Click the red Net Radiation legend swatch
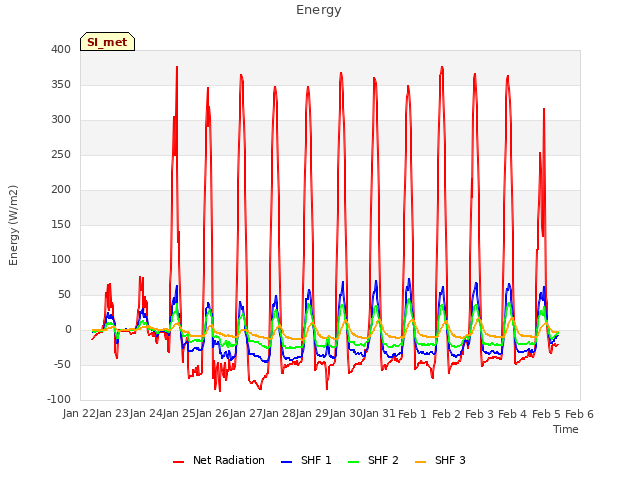The image size is (640, 480). (178, 462)
